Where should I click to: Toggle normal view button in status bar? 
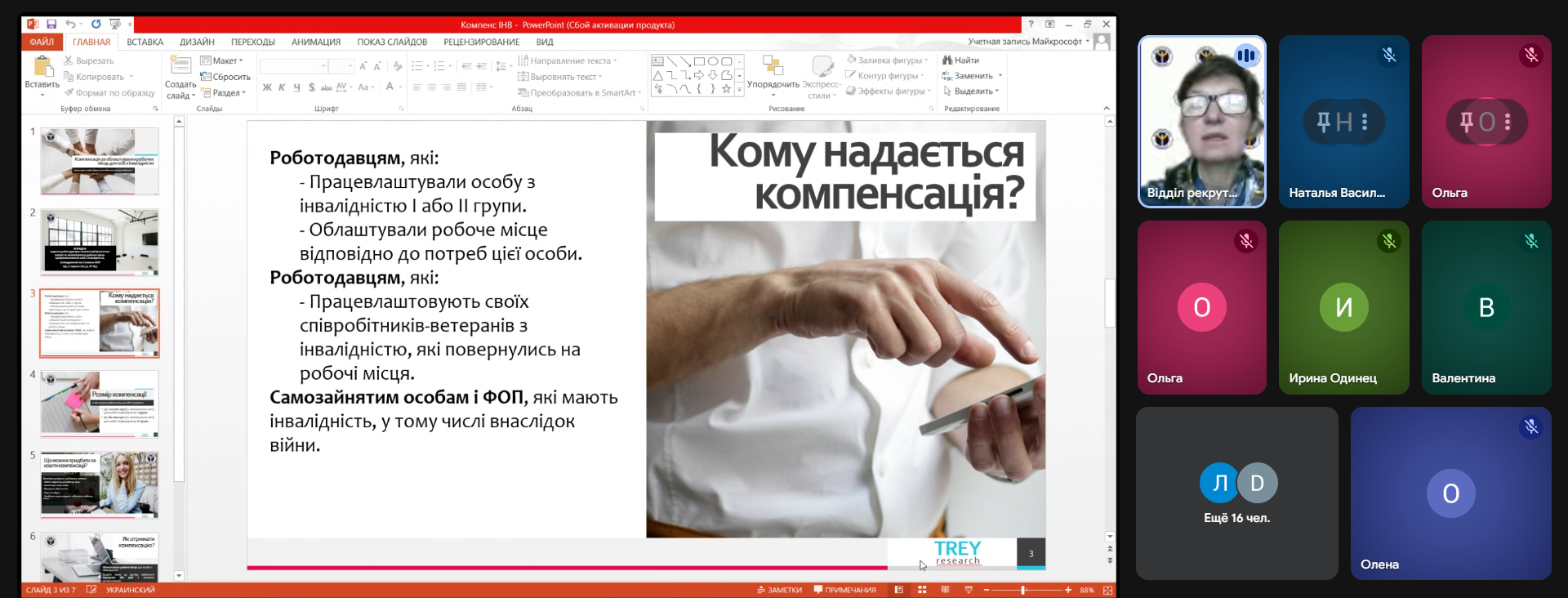[x=898, y=590]
